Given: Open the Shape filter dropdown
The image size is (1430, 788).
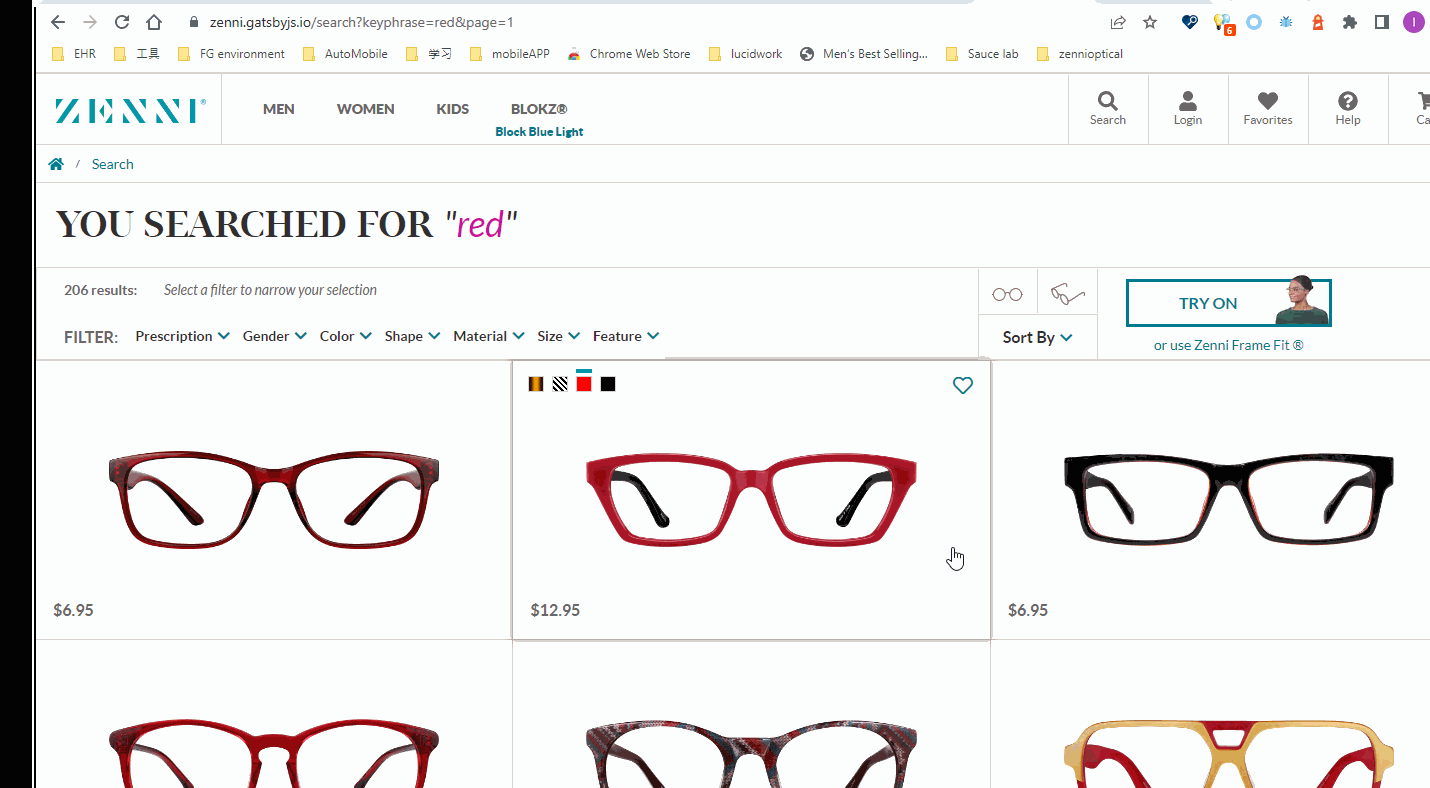Looking at the screenshot, I should 412,336.
